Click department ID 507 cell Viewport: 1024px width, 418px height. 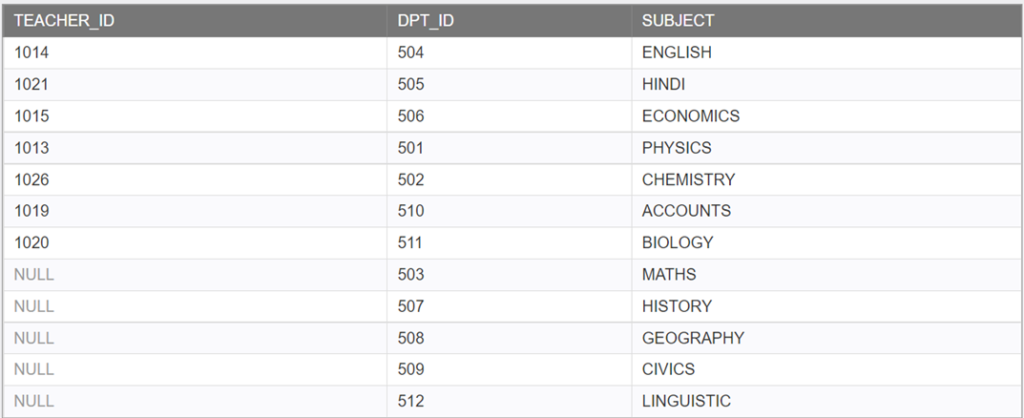pyautogui.click(x=509, y=306)
